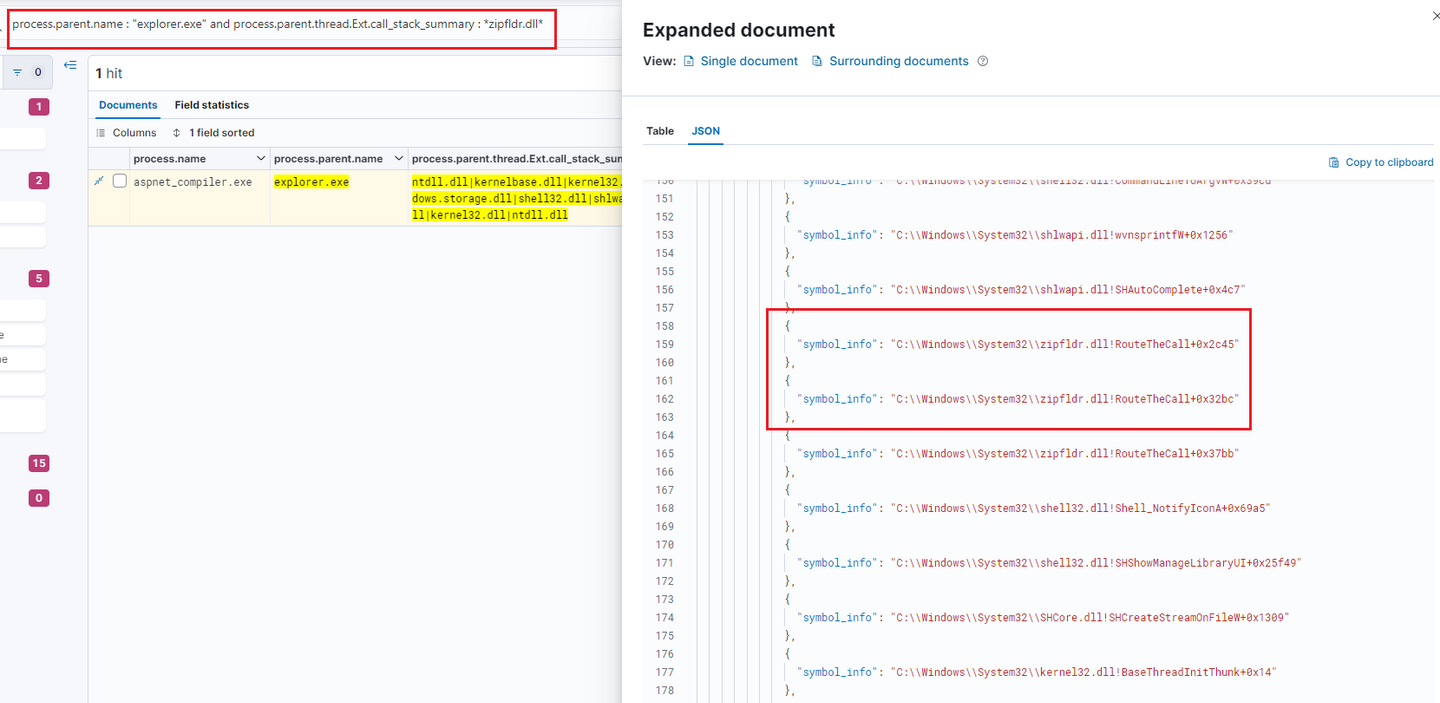
Task: Select the Documents tab
Action: (x=128, y=105)
